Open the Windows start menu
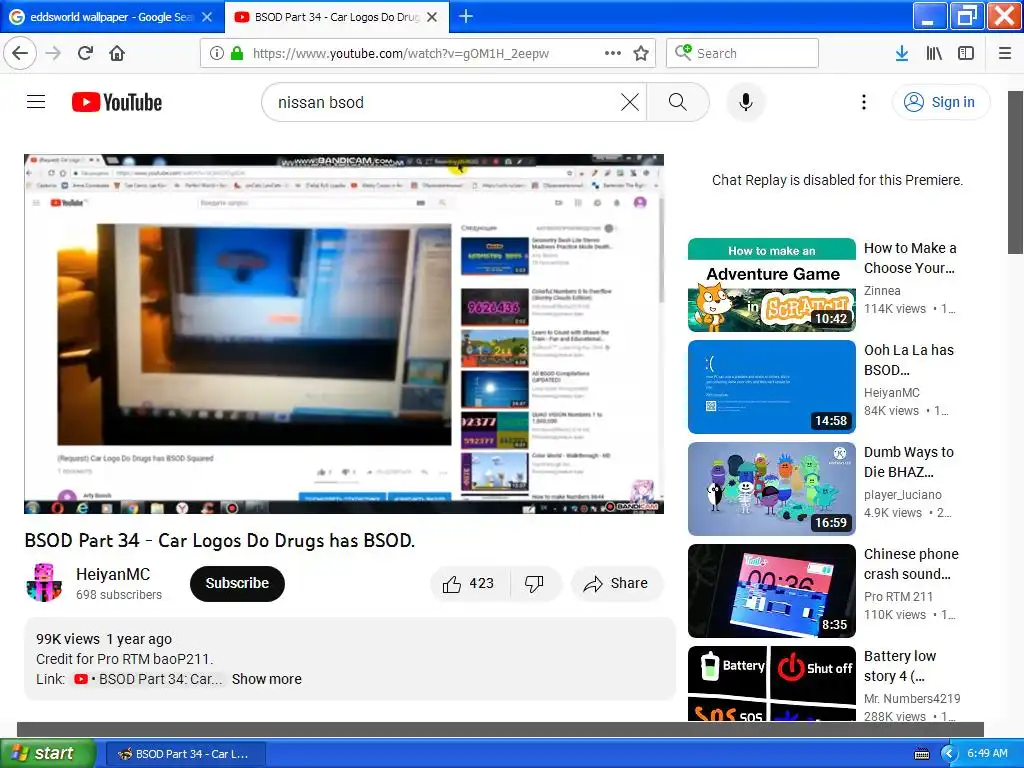The width and height of the screenshot is (1024, 768). click(48, 753)
